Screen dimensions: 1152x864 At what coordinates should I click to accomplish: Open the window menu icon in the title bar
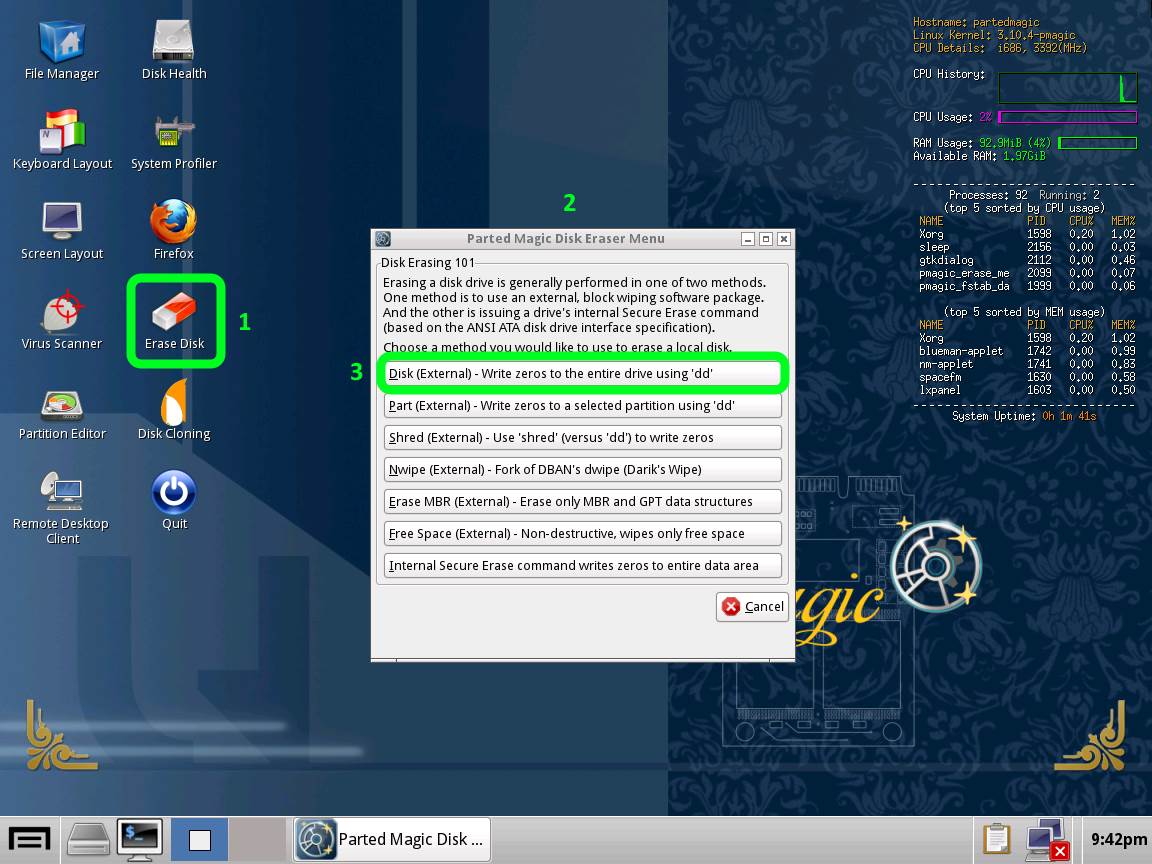(383, 239)
